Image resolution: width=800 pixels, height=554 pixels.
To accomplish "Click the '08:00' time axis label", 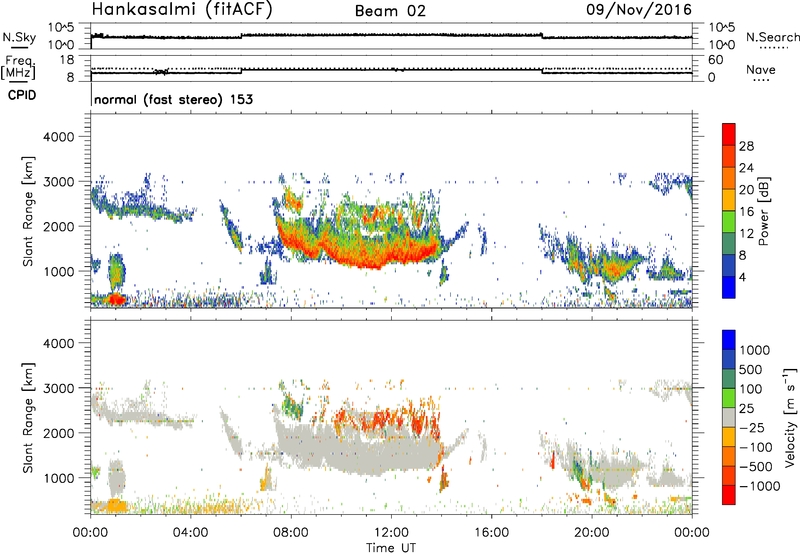I will click(291, 533).
